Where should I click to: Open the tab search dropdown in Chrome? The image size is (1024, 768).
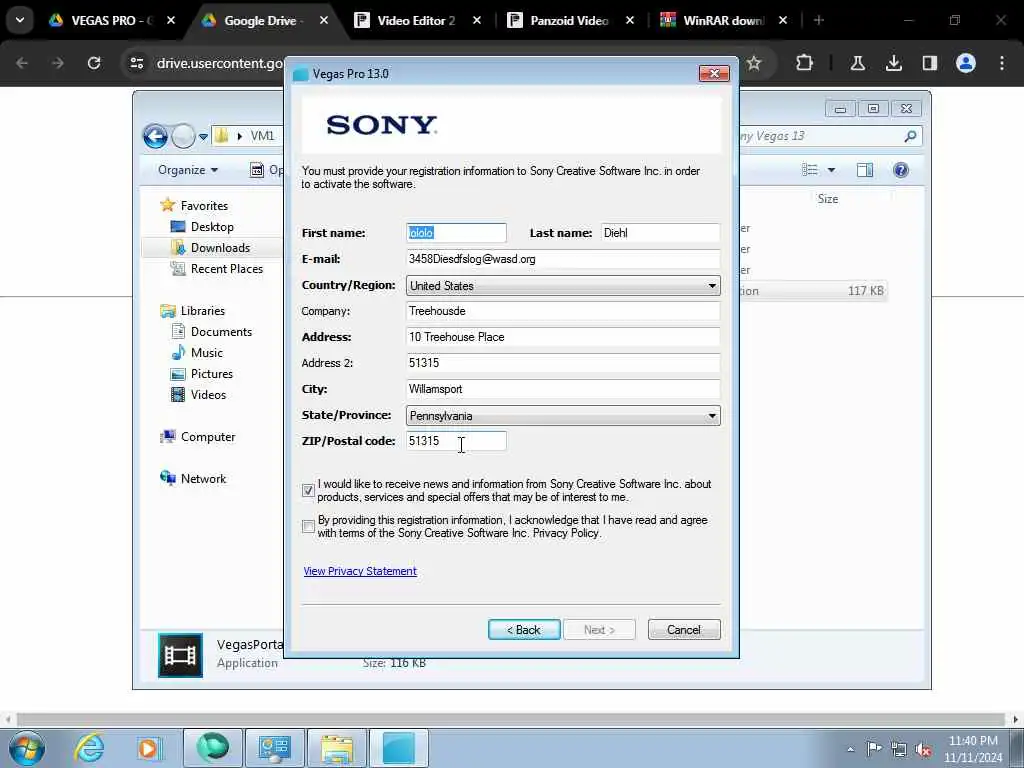point(20,20)
